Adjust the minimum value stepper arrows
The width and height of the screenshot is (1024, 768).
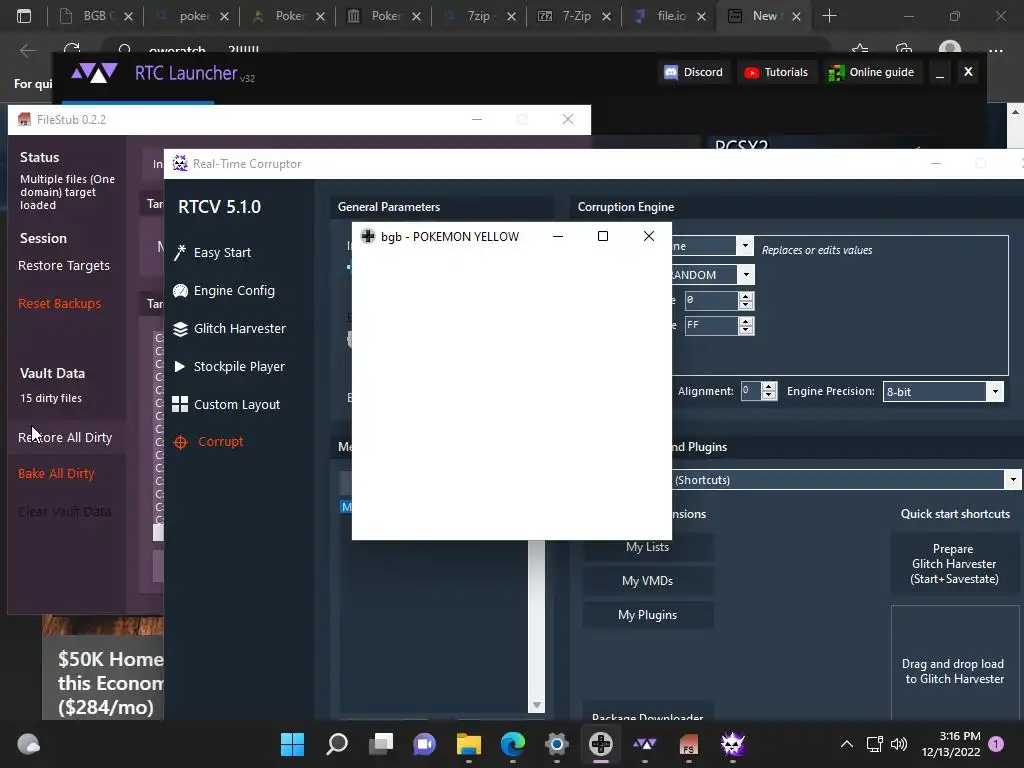tap(746, 300)
